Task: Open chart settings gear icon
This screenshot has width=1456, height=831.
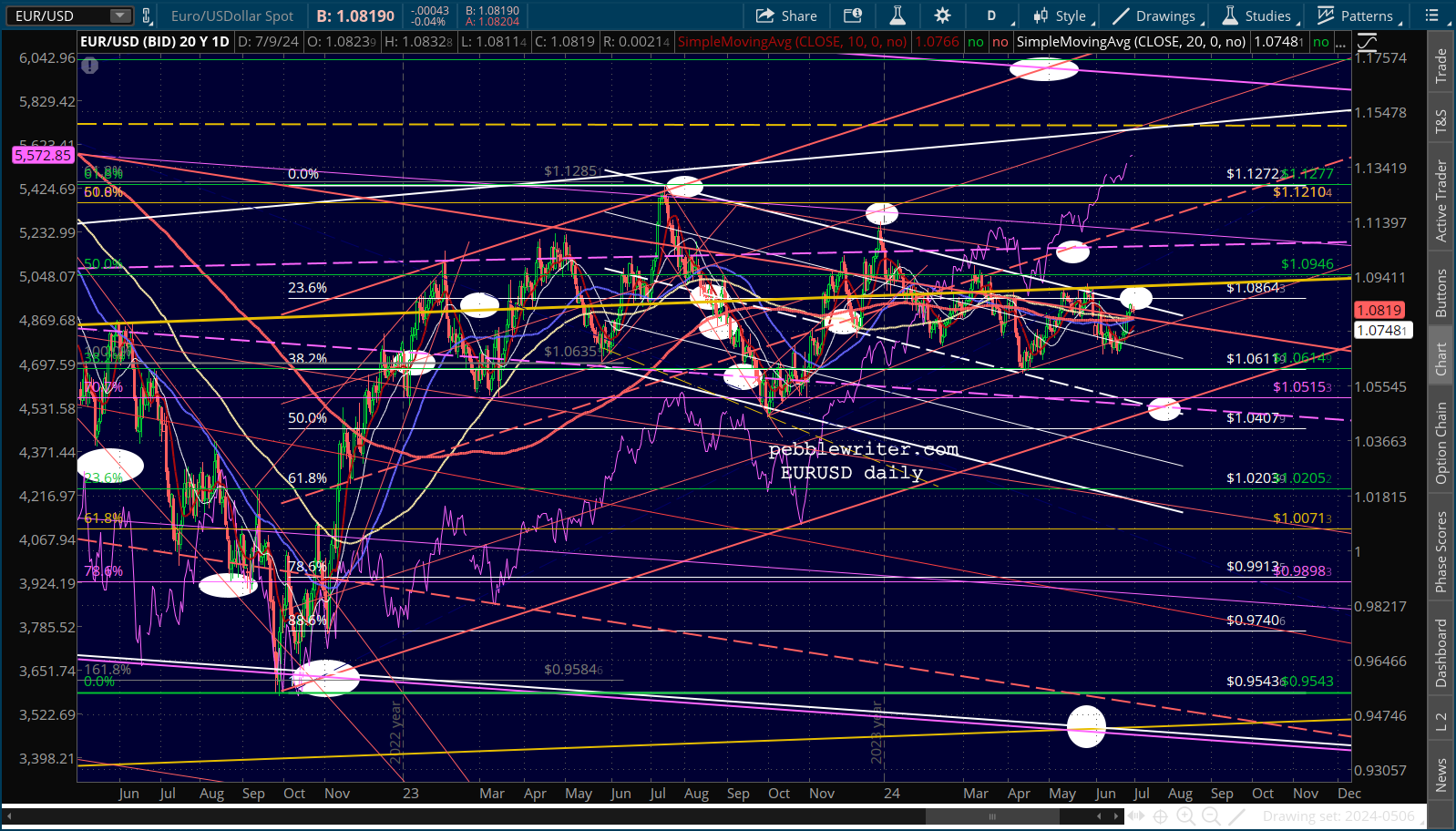Action: [942, 15]
